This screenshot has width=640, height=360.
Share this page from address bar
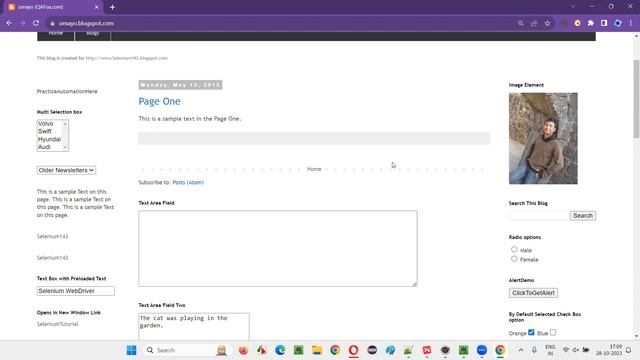534,23
